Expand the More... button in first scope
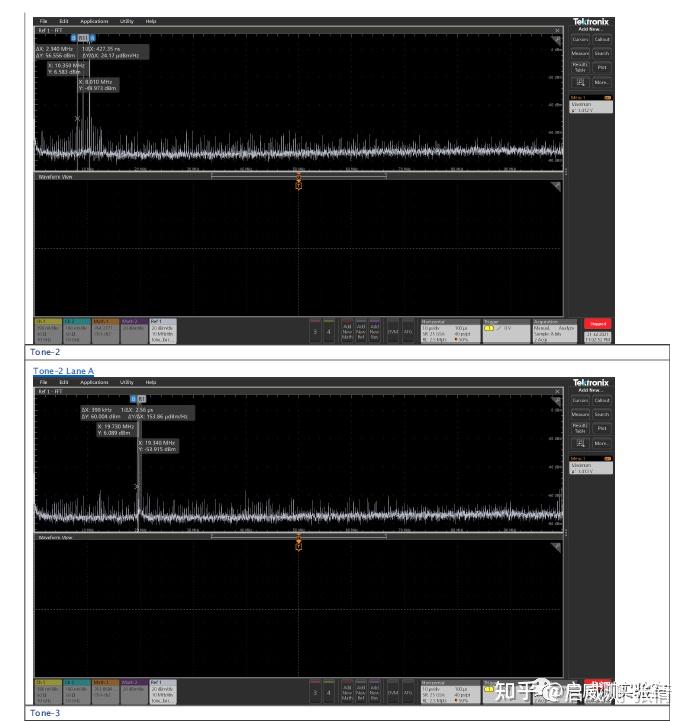The height and width of the screenshot is (721, 689). tap(601, 82)
